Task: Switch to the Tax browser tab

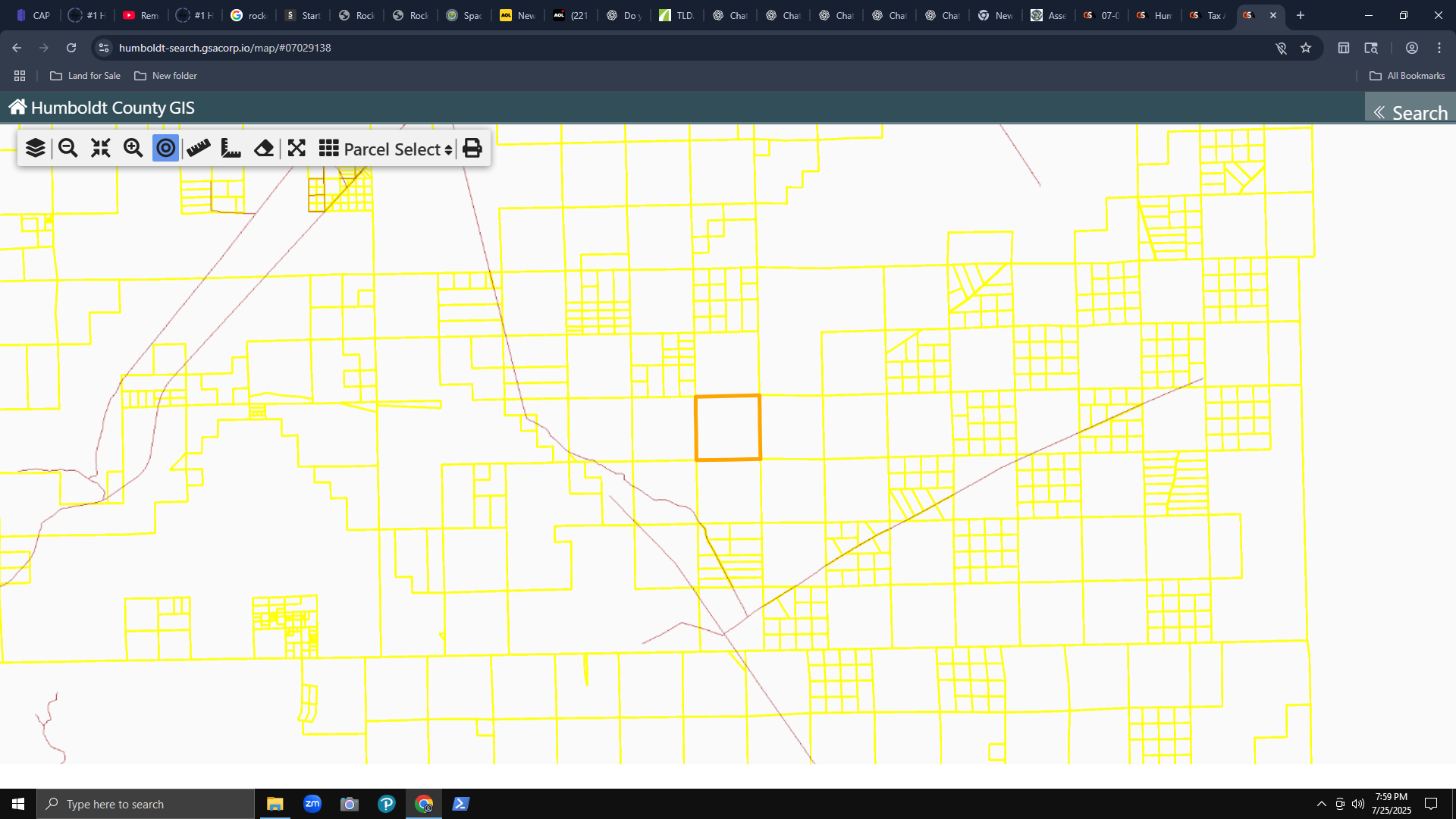Action: pos(1208,15)
